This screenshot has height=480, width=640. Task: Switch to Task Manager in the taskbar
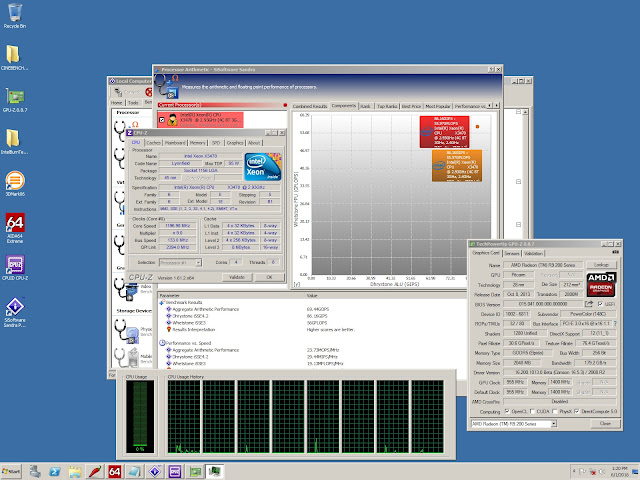coord(215,471)
